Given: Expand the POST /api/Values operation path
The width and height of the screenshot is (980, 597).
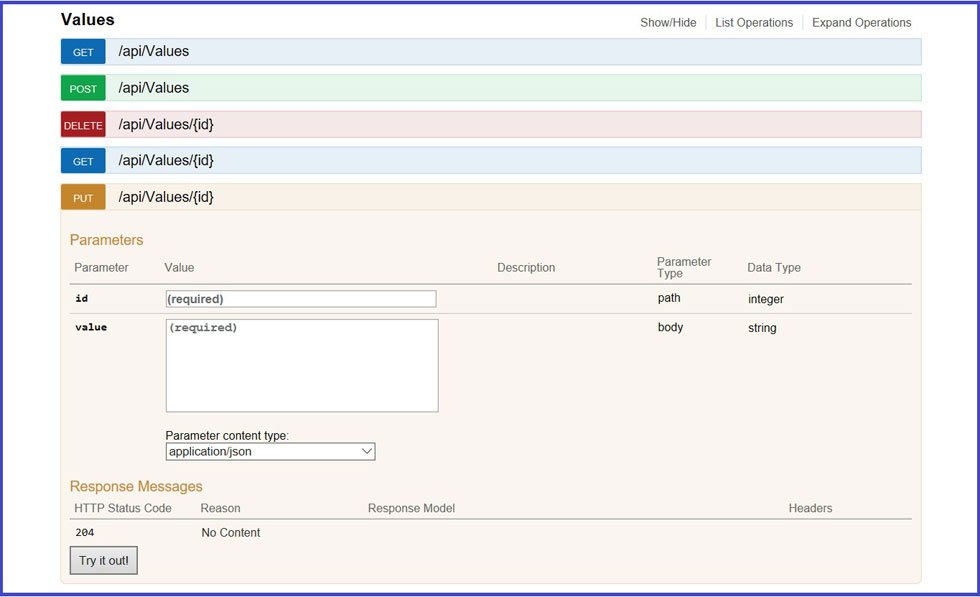Looking at the screenshot, I should tap(153, 88).
